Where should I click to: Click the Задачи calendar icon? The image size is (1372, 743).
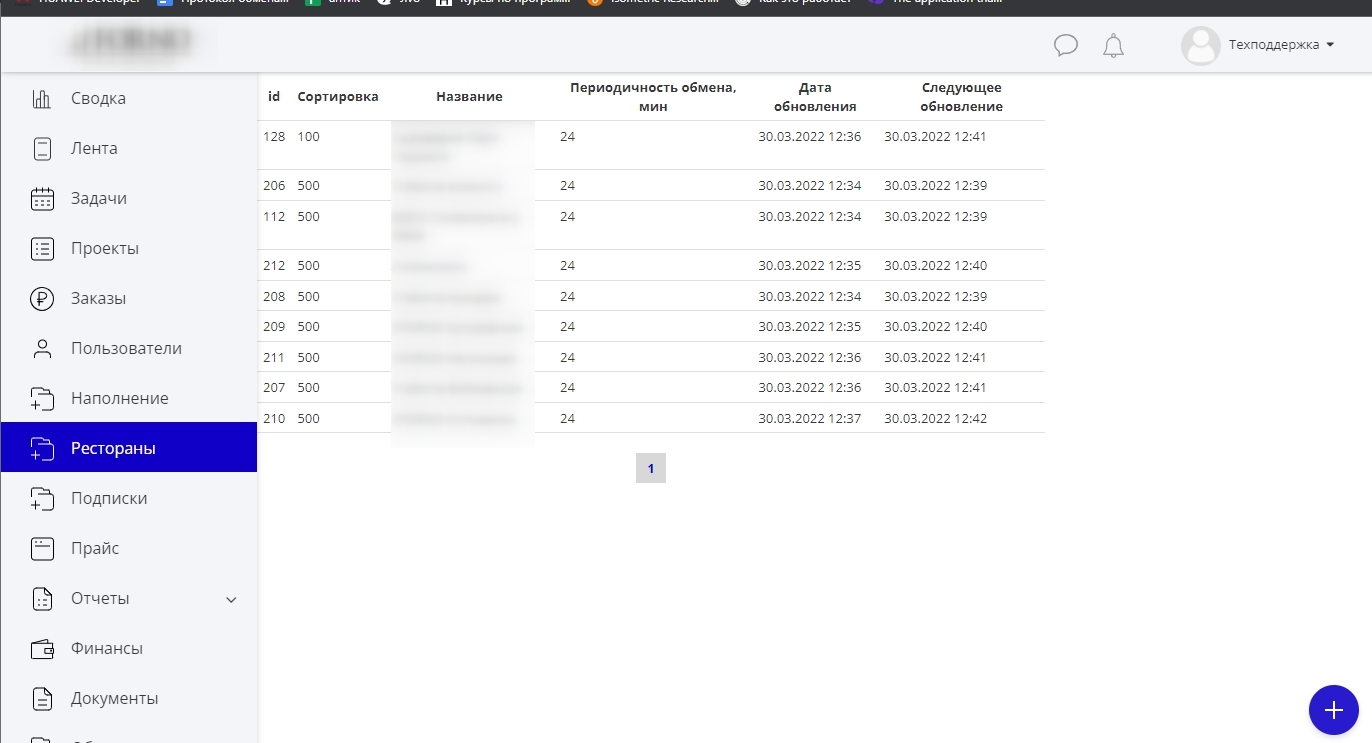coord(42,198)
